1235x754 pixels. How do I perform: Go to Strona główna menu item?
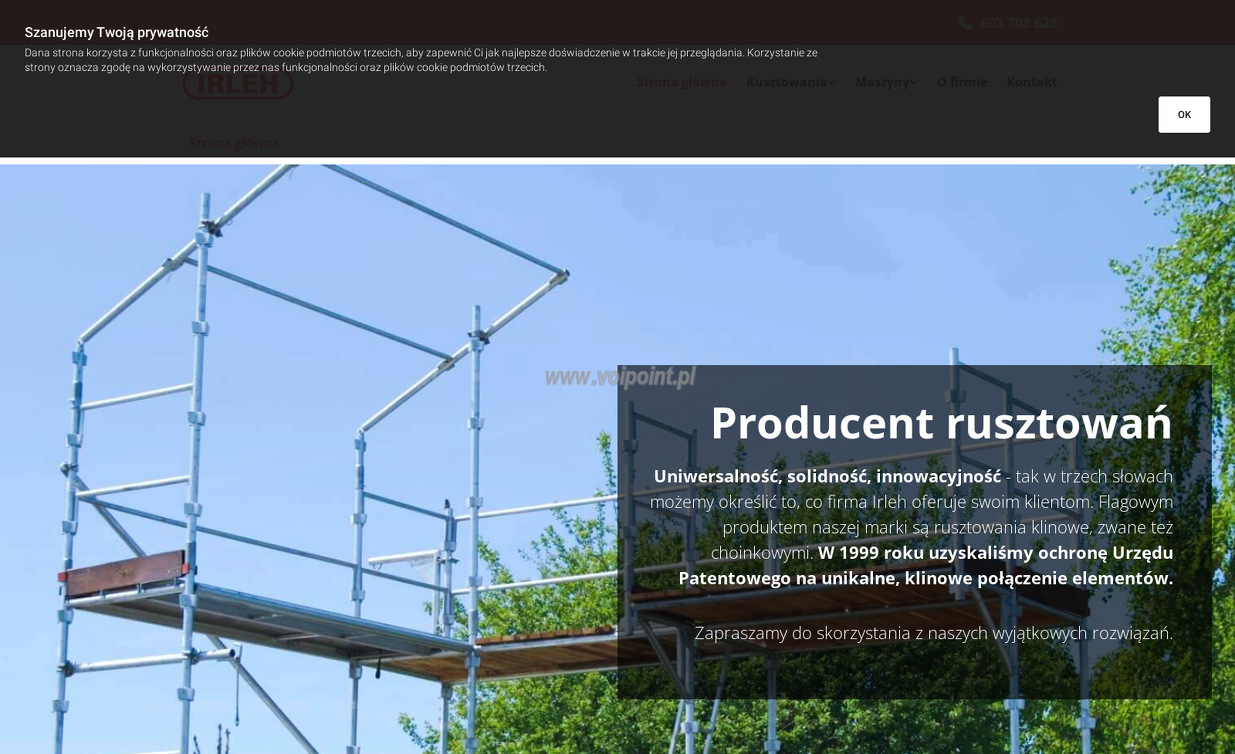pyautogui.click(x=681, y=82)
